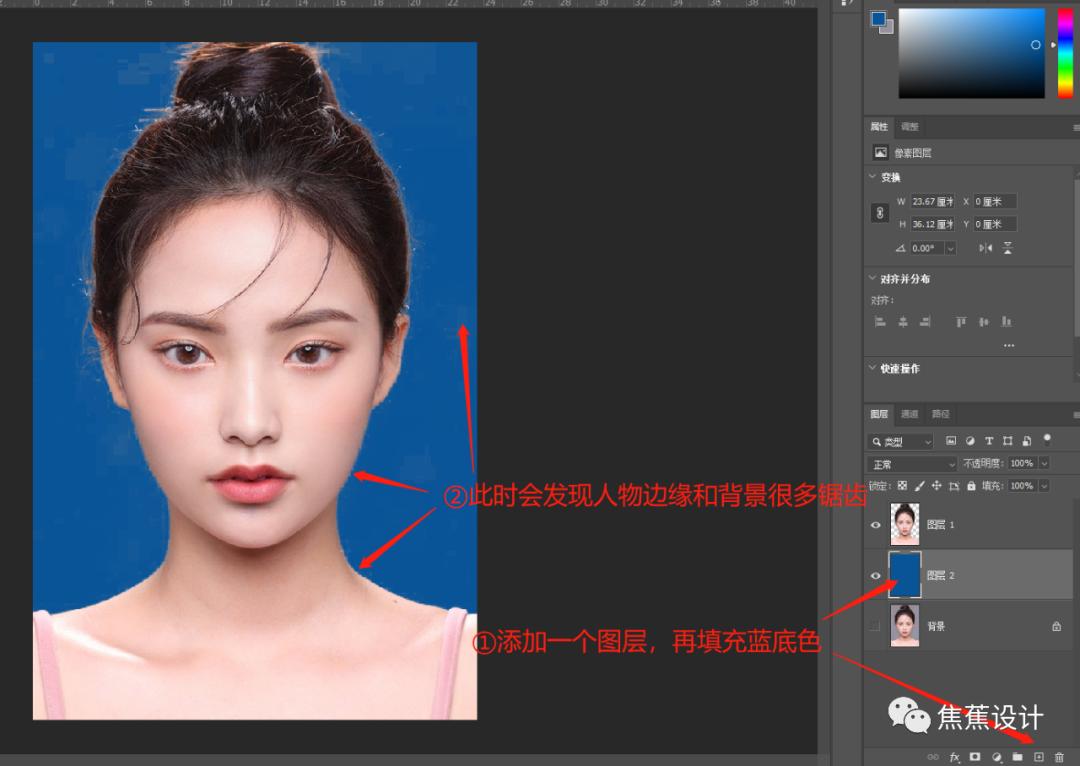Viewport: 1080px width, 766px height.
Task: Add a layer mask in the Layers panel
Action: tap(975, 757)
